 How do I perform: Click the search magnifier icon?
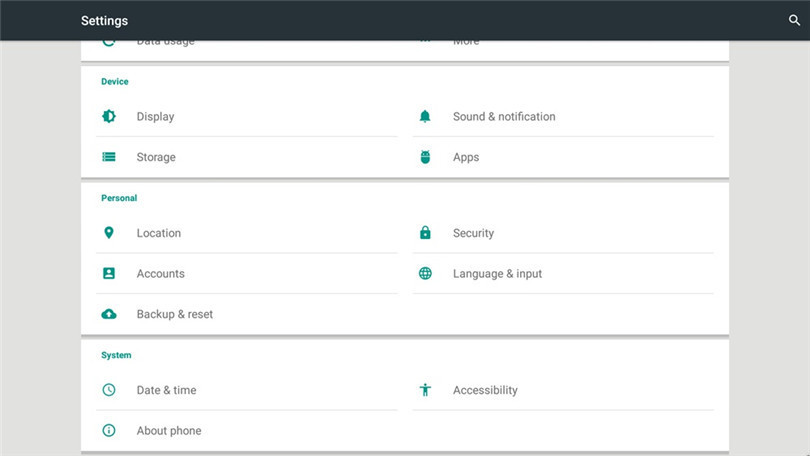coord(795,20)
